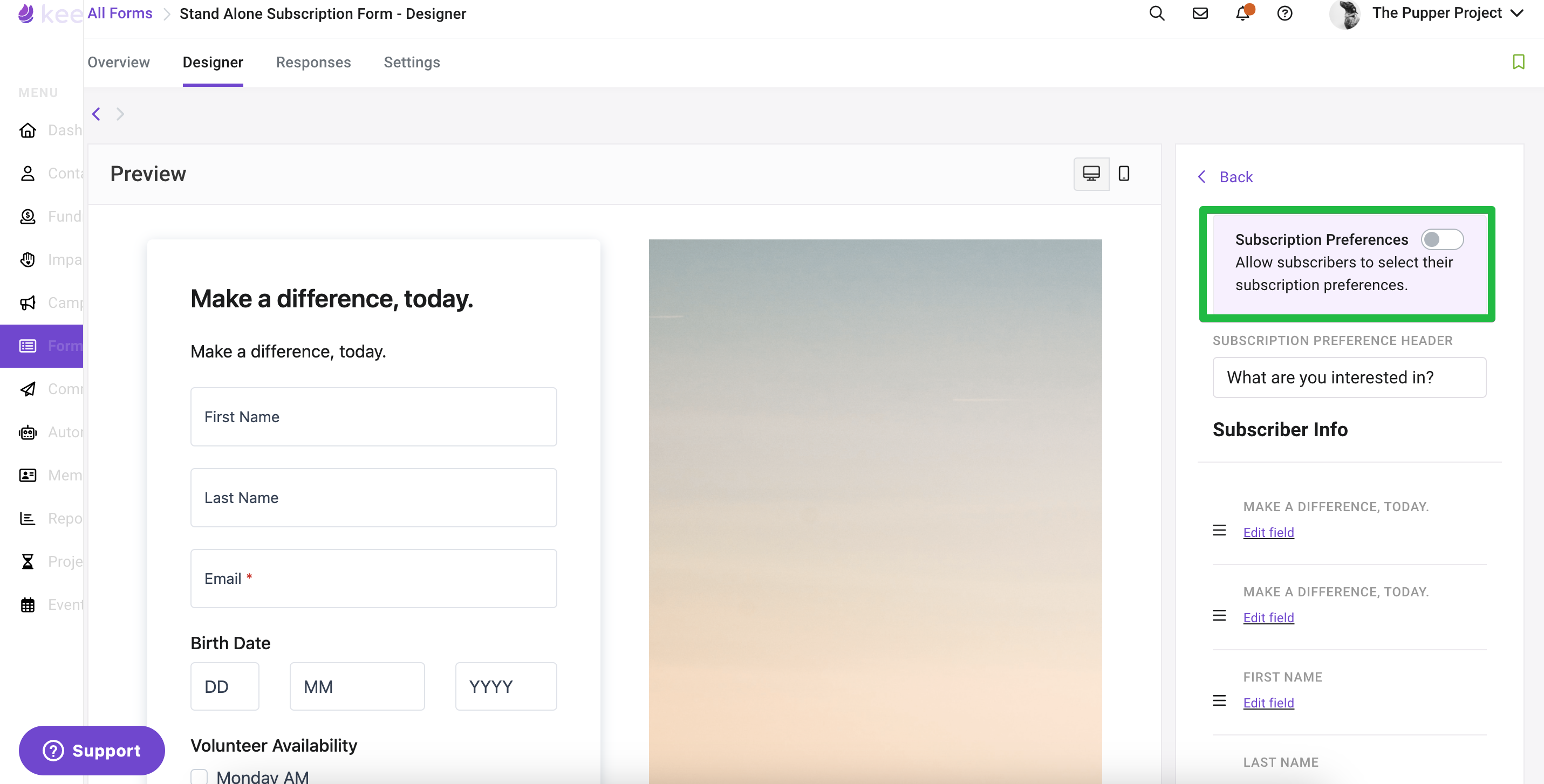The width and height of the screenshot is (1544, 784).
Task: Open the Settings tab
Action: [412, 63]
